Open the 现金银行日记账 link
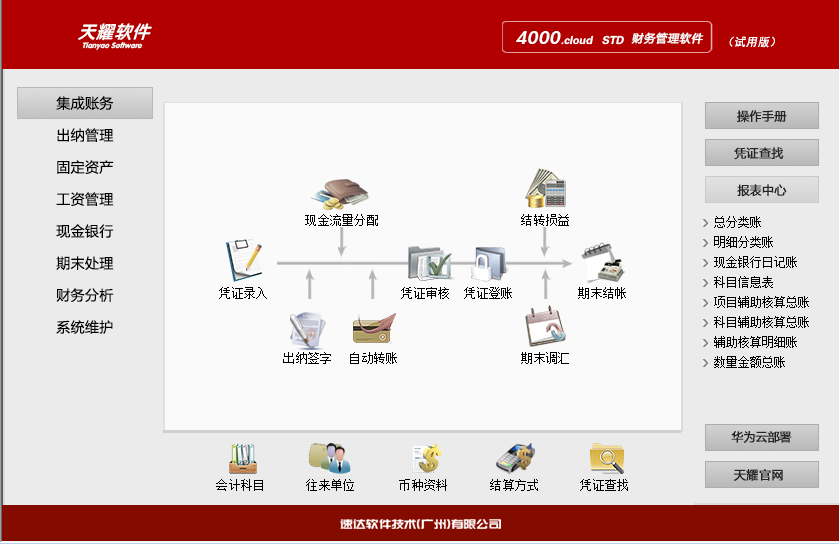 [x=755, y=262]
